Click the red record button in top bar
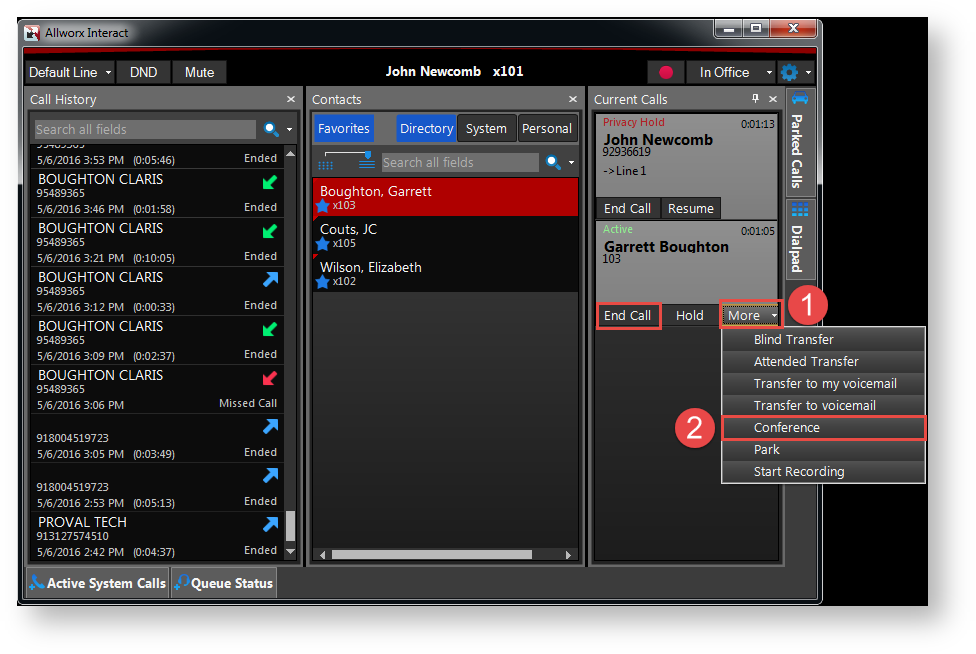Viewport: 976px width, 654px height. (665, 72)
